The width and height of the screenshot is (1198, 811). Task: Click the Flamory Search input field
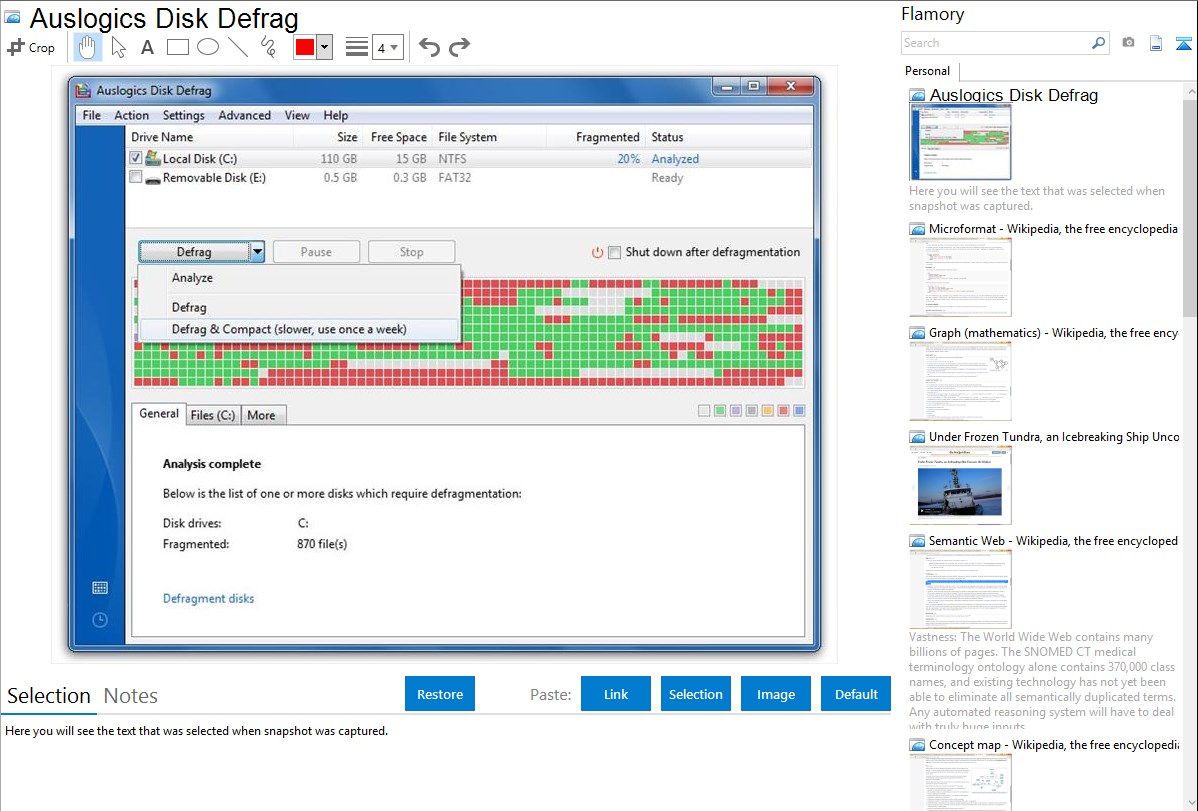pyautogui.click(x=996, y=43)
